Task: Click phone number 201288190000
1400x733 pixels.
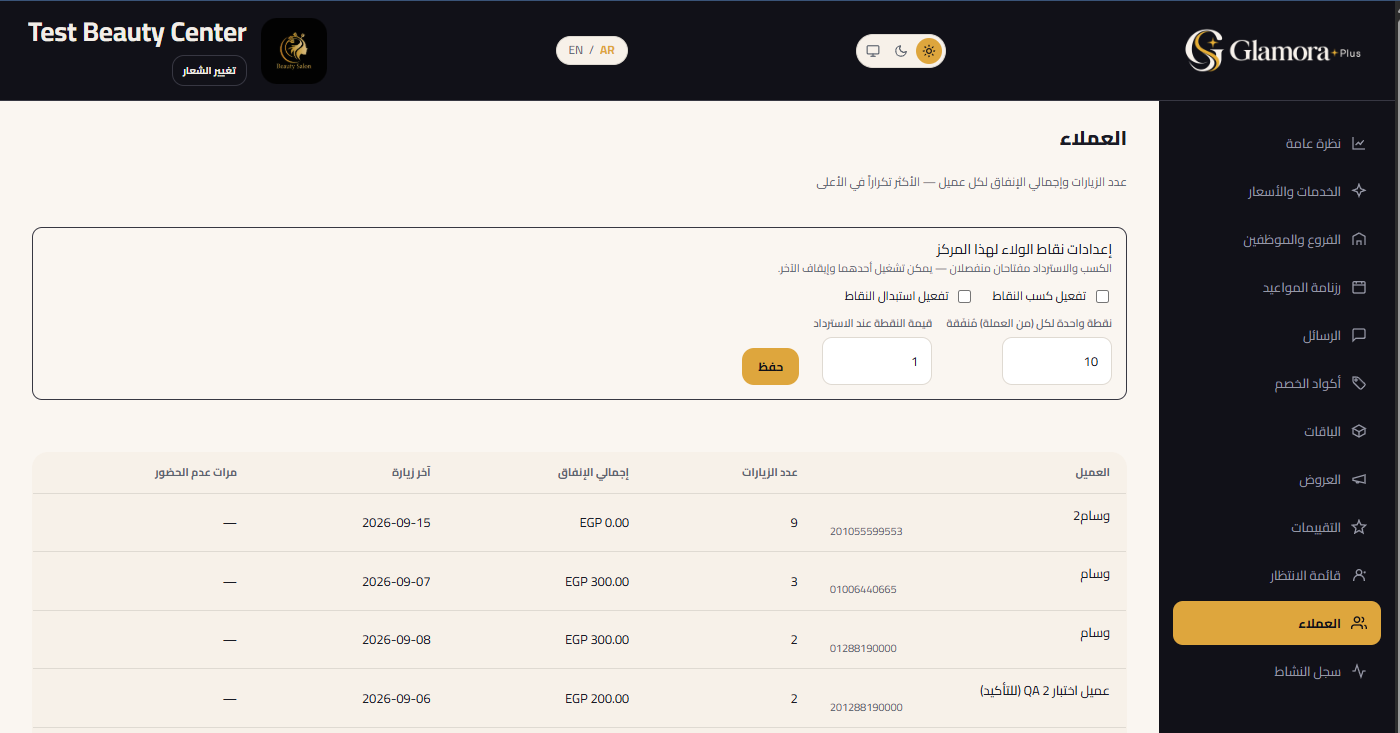Action: [866, 707]
